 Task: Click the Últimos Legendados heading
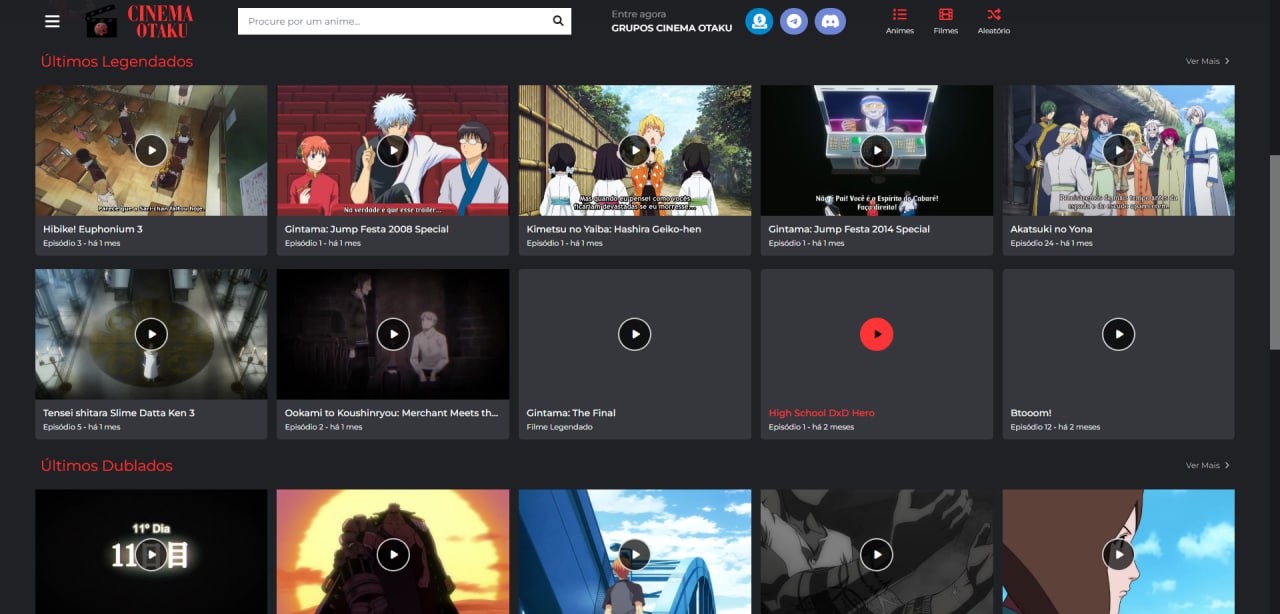pyautogui.click(x=117, y=61)
